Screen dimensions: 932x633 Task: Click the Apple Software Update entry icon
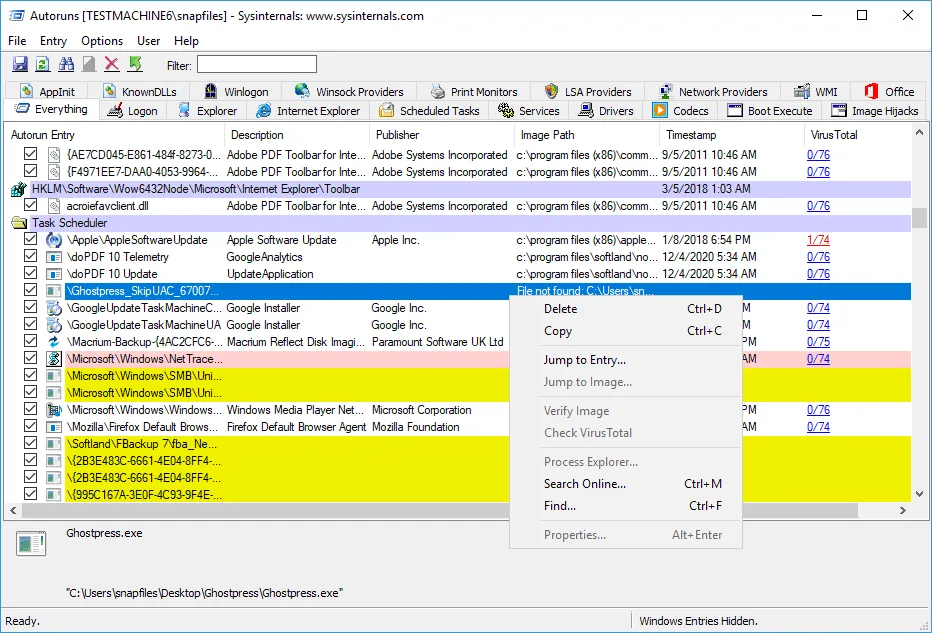(54, 240)
